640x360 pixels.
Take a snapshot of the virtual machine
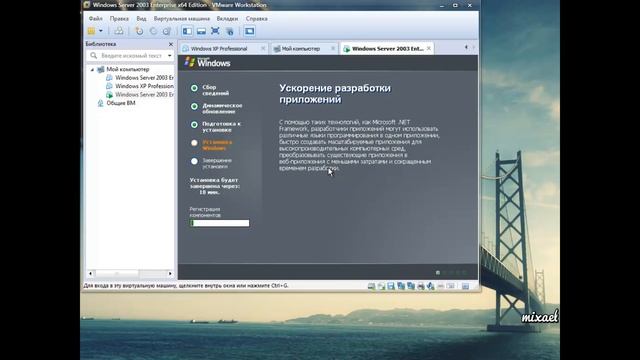click(139, 31)
